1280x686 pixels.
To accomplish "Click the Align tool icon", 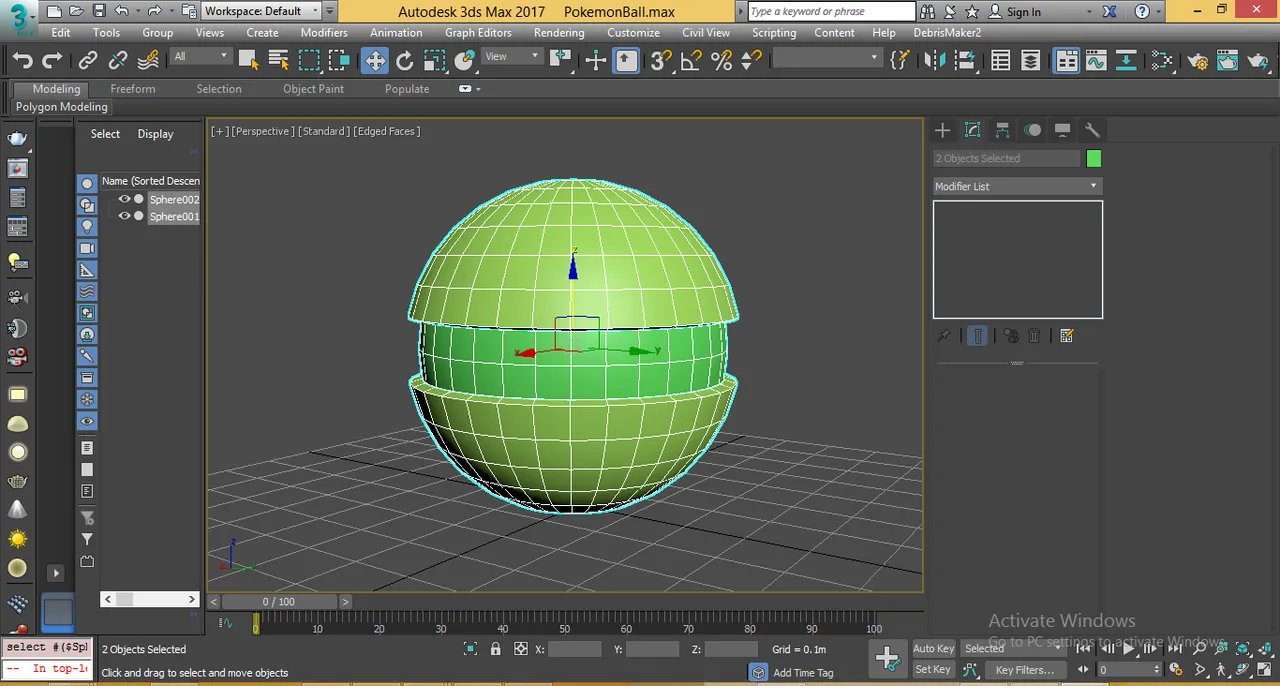I will [965, 61].
